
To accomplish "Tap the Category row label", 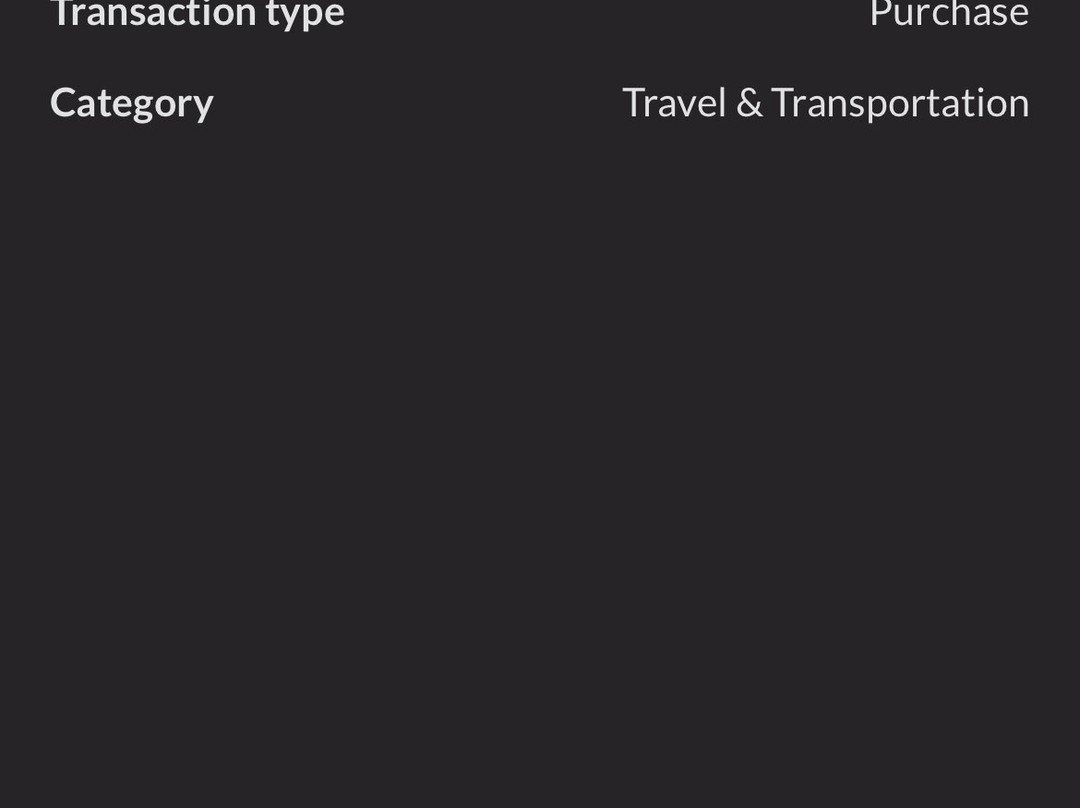I will 132,103.
